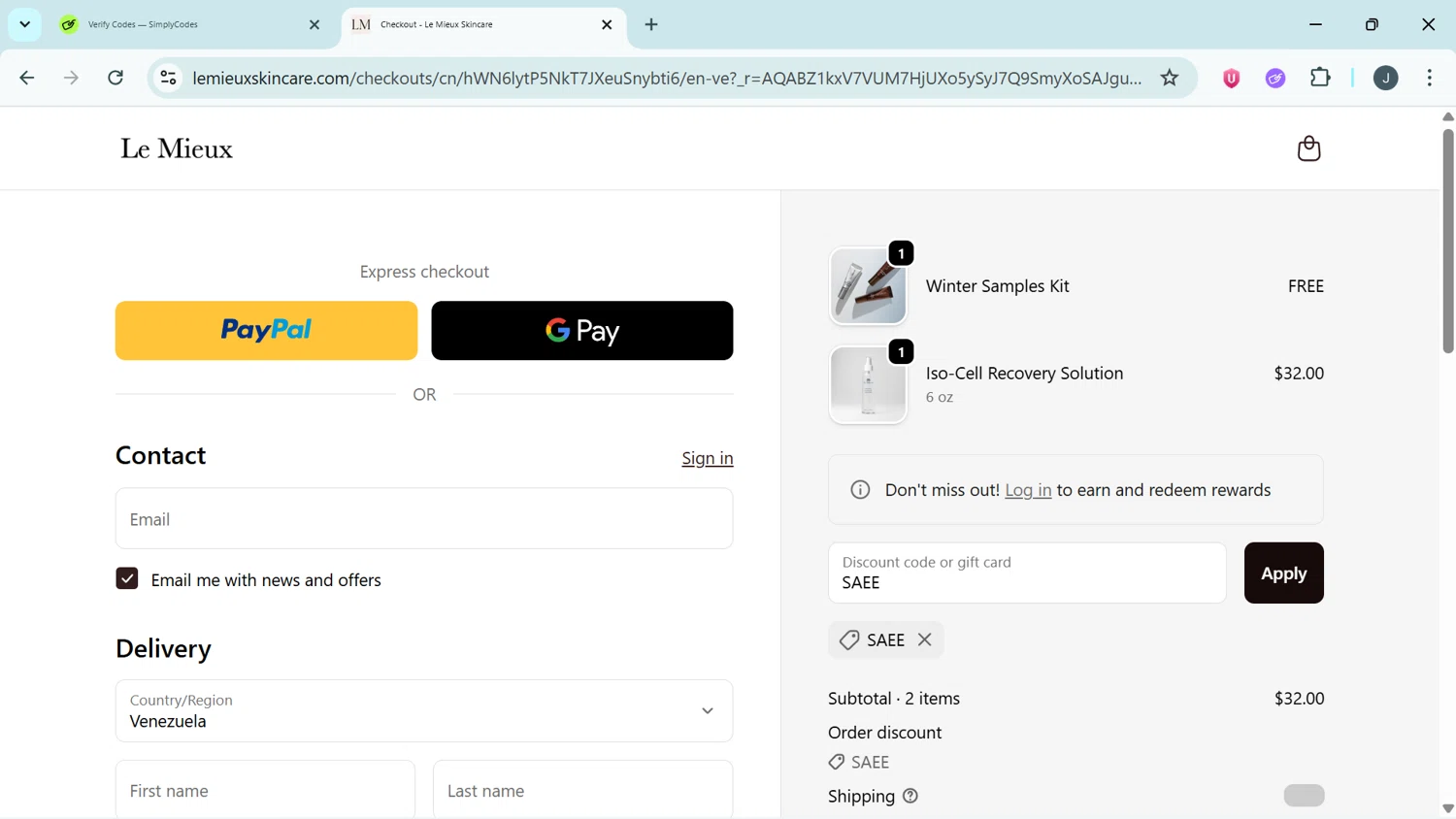1456x819 pixels.
Task: Open the shopping bag cart icon
Action: click(1308, 148)
